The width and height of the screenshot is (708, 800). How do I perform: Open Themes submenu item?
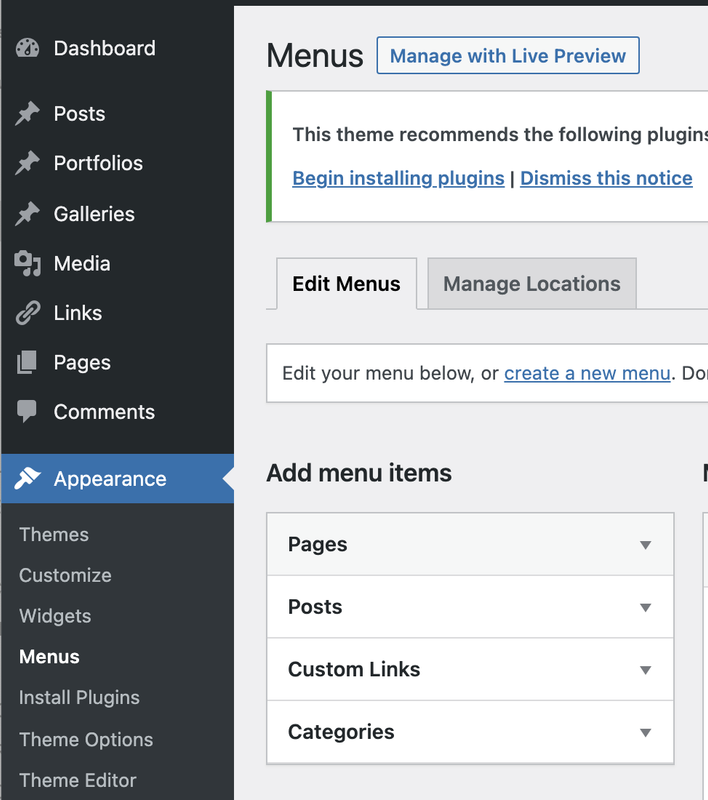click(54, 535)
